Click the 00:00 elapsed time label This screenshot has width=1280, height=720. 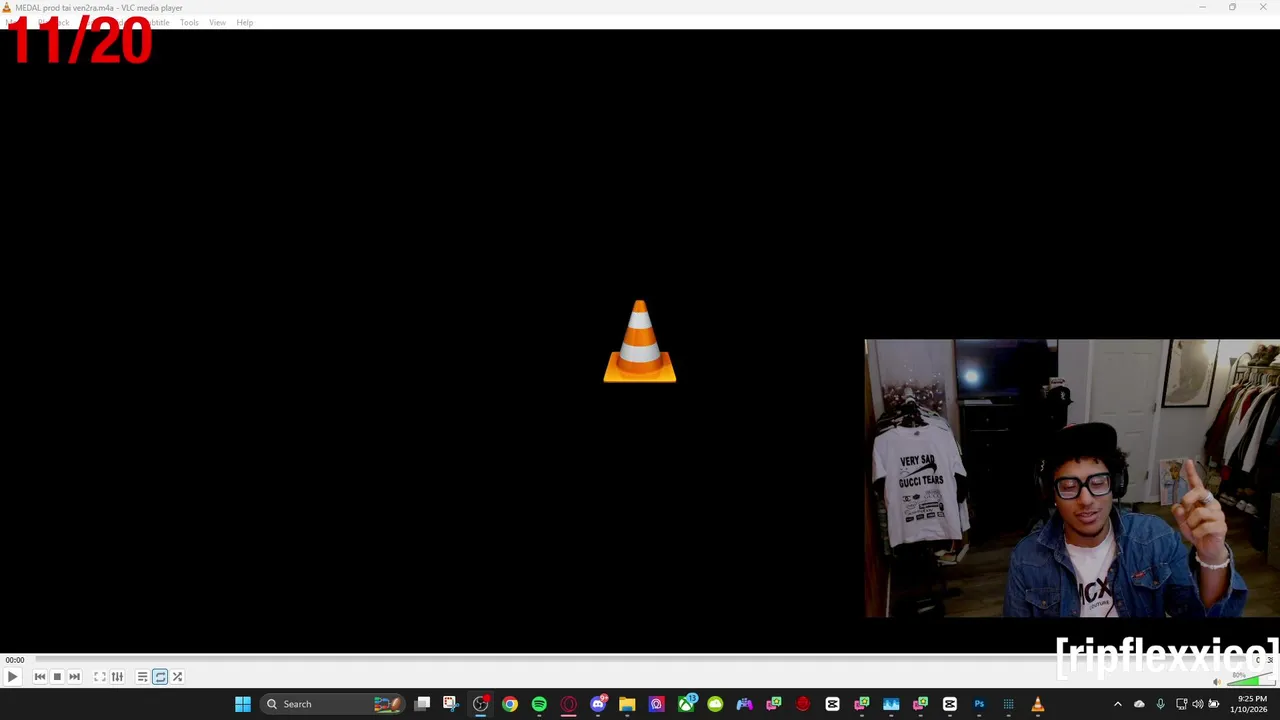[14, 660]
